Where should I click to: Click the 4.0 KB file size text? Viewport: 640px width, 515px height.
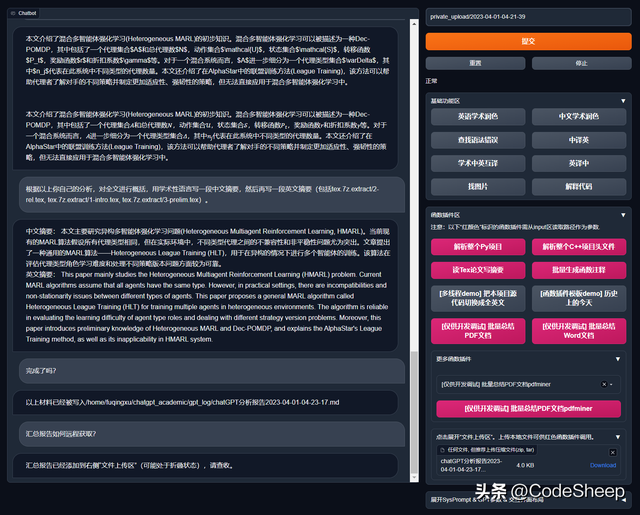click(x=525, y=465)
